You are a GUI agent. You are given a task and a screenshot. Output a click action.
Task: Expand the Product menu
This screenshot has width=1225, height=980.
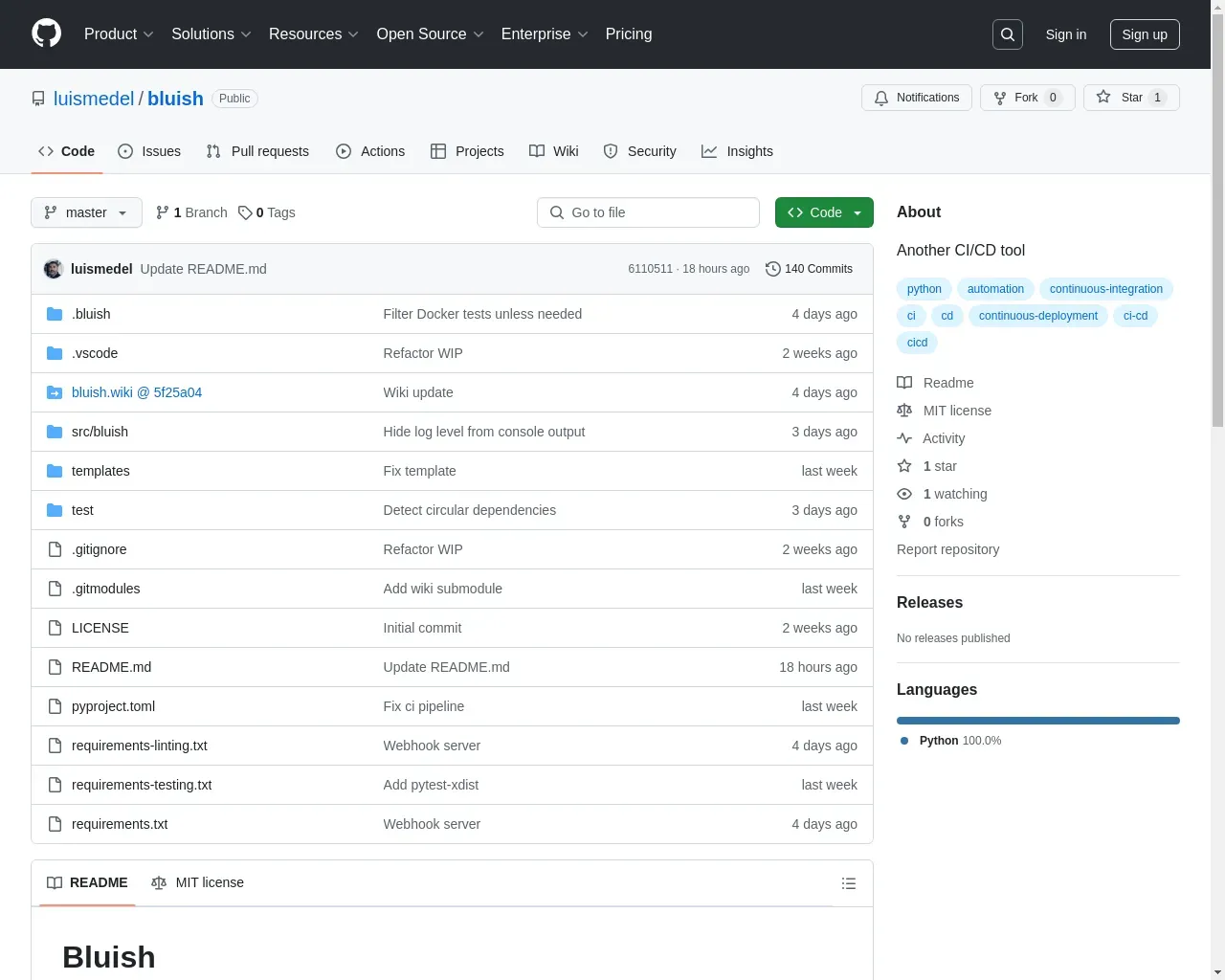[x=119, y=33]
